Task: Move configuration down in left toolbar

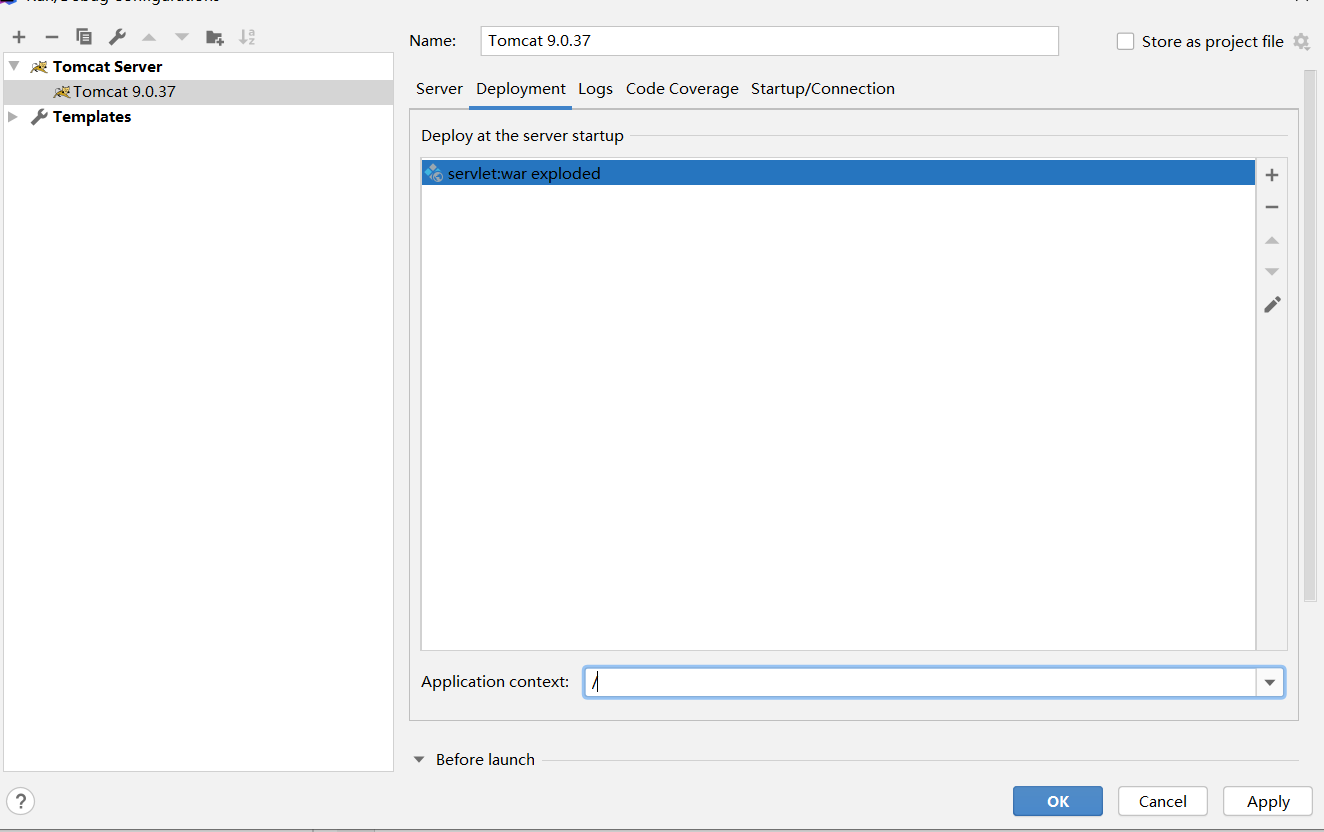Action: point(181,37)
